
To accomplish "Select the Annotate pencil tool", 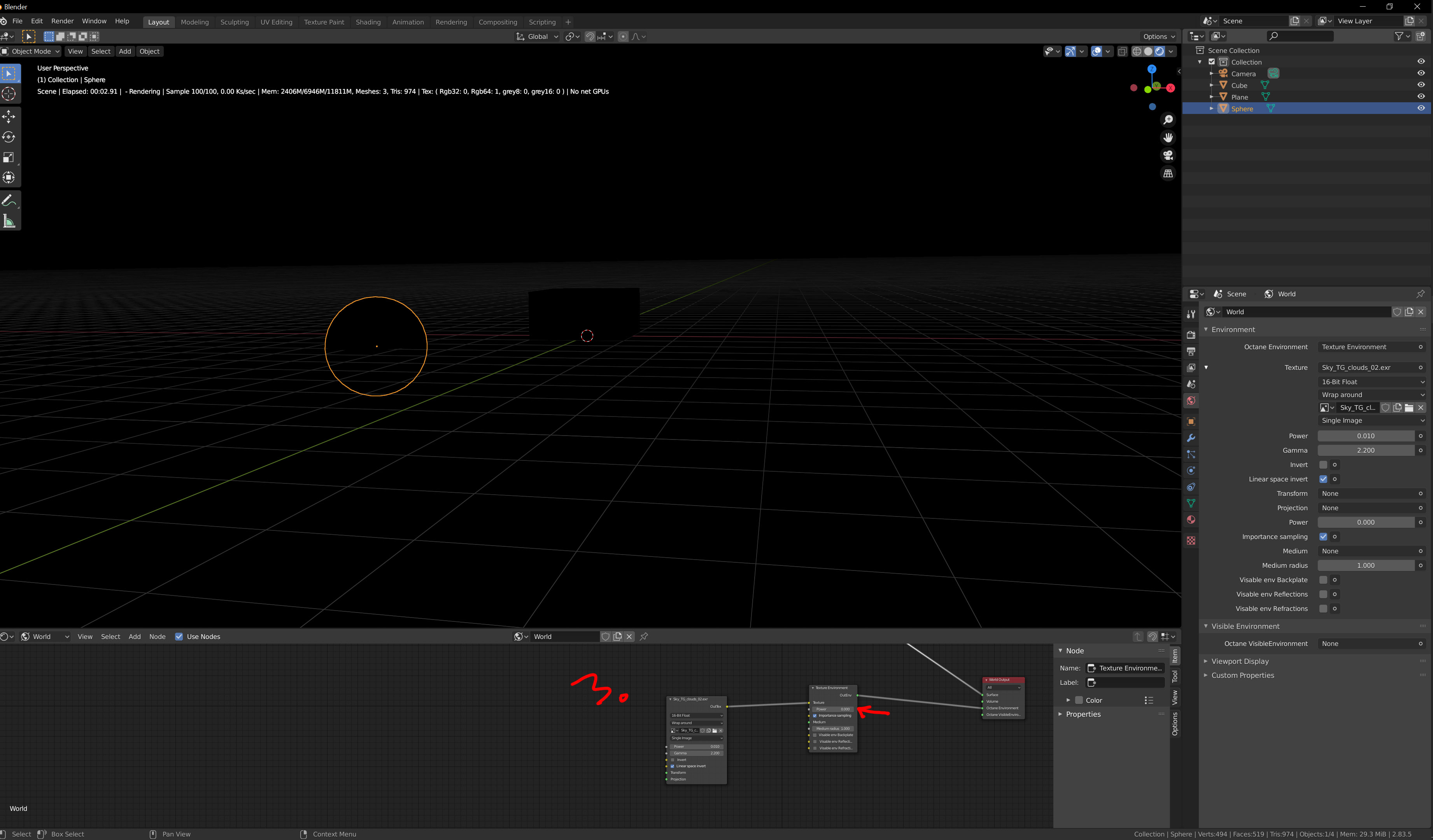I will (x=9, y=201).
